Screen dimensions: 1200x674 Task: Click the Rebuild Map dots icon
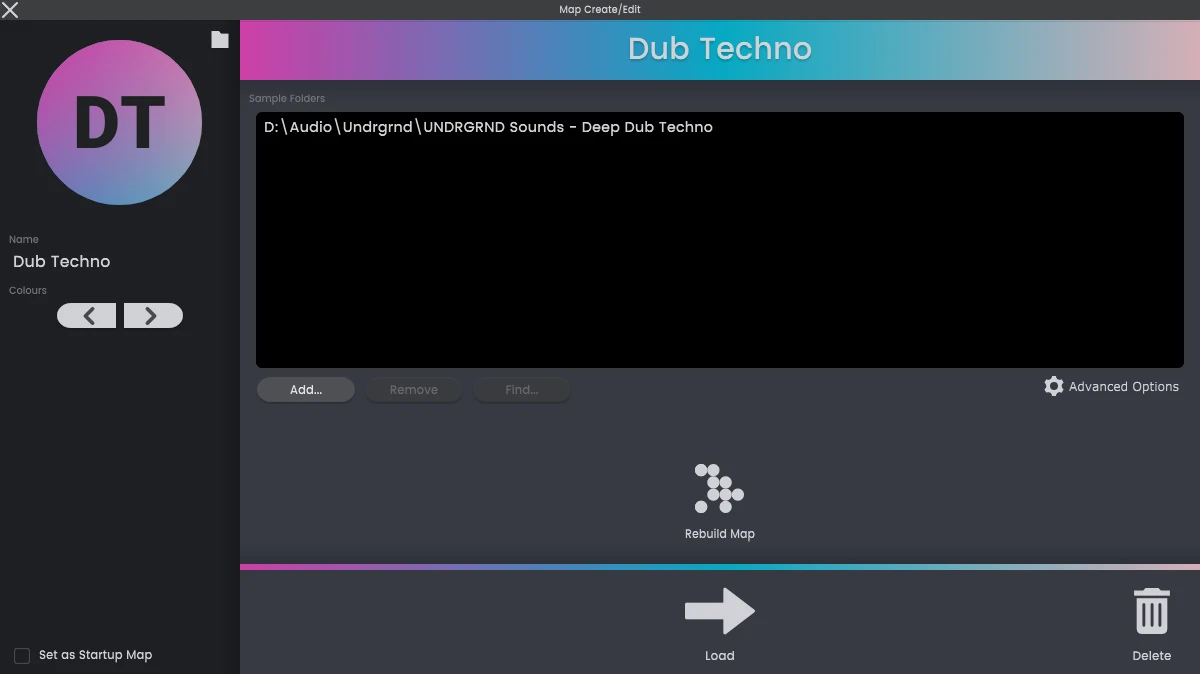(719, 489)
